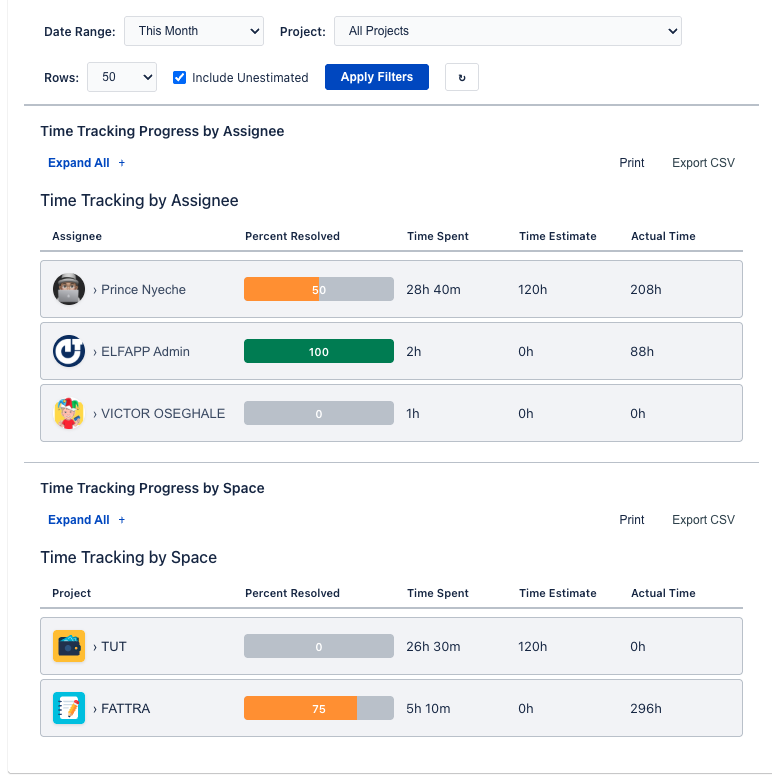The width and height of the screenshot is (772, 778).
Task: Expand the FATTRA project row chevron
Action: pos(95,709)
